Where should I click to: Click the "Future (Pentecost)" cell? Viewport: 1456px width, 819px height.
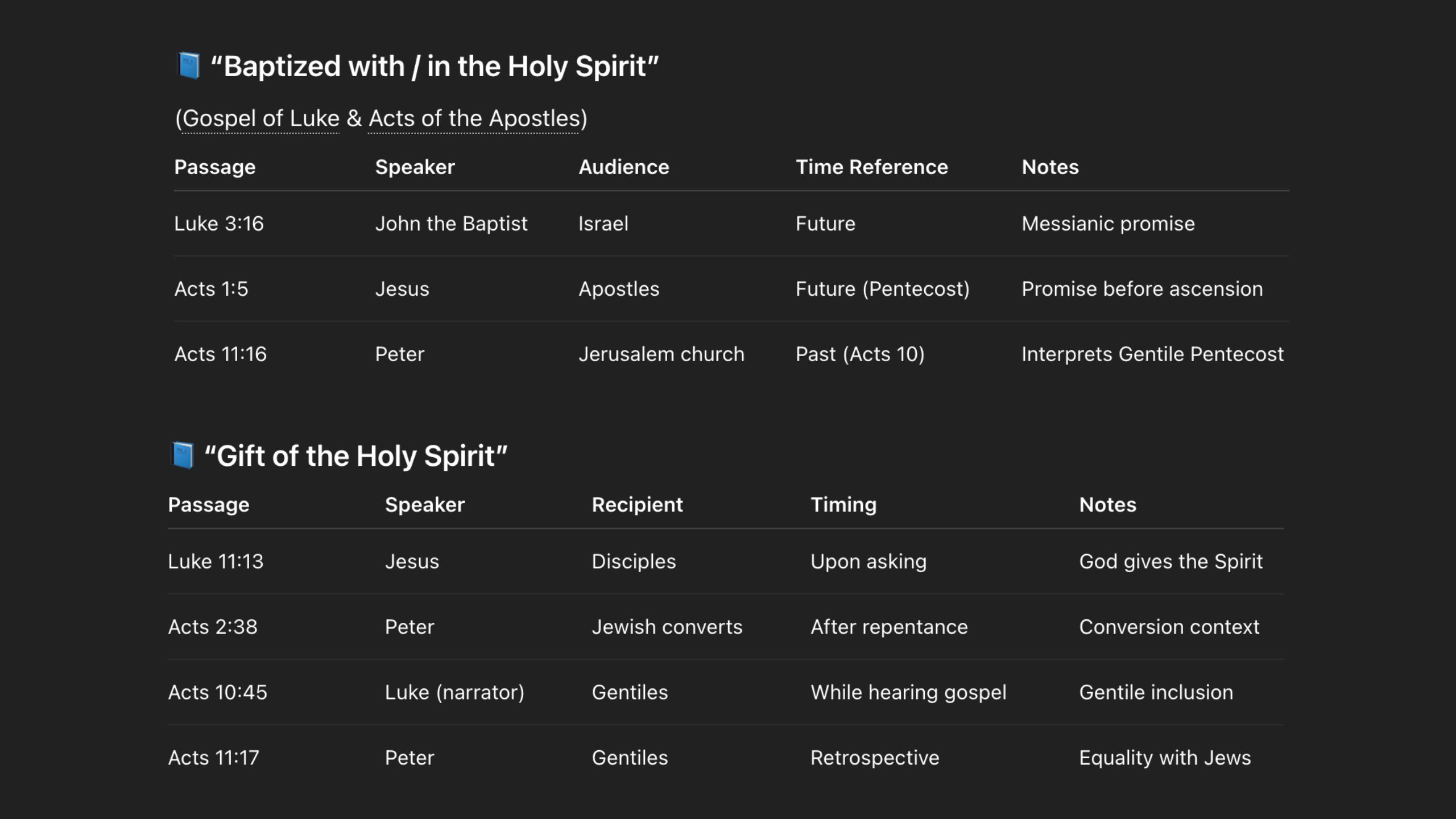pos(882,289)
